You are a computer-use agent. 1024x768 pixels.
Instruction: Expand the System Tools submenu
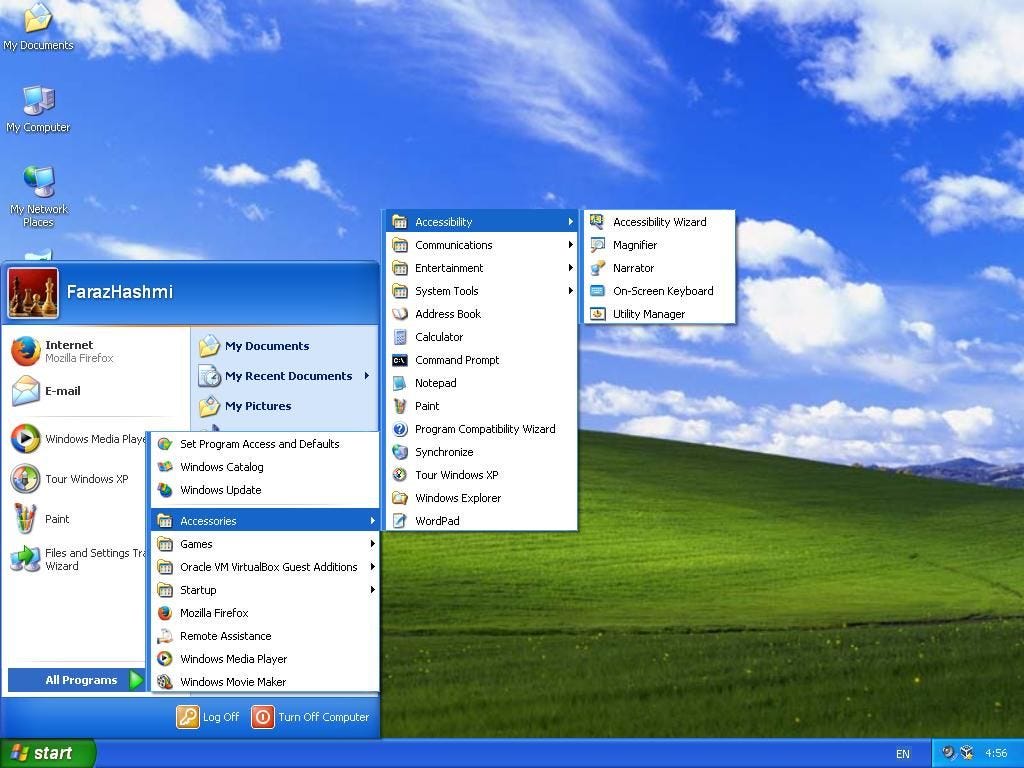tap(446, 290)
